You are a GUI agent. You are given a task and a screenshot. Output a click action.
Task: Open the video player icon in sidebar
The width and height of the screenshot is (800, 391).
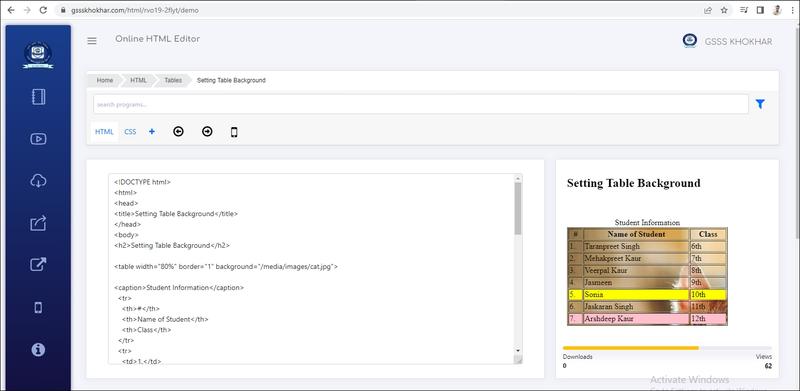coord(38,139)
